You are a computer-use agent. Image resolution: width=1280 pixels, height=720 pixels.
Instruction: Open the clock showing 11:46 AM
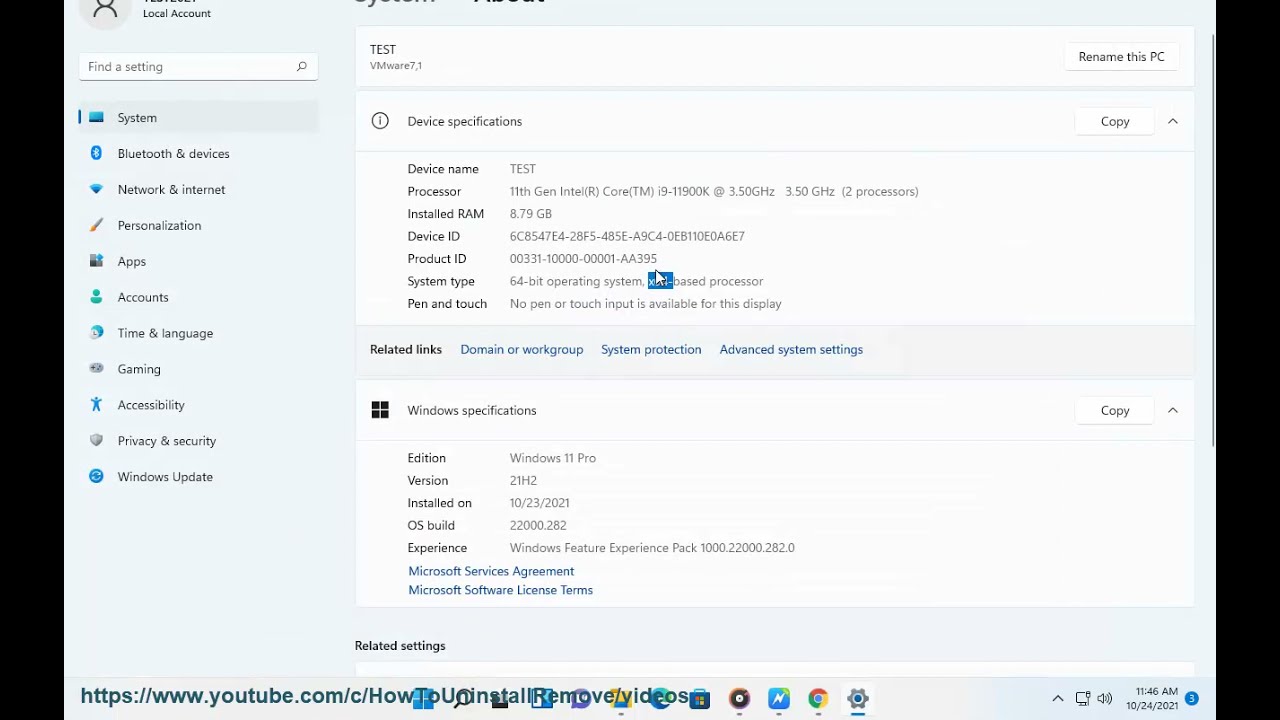pyautogui.click(x=1152, y=699)
